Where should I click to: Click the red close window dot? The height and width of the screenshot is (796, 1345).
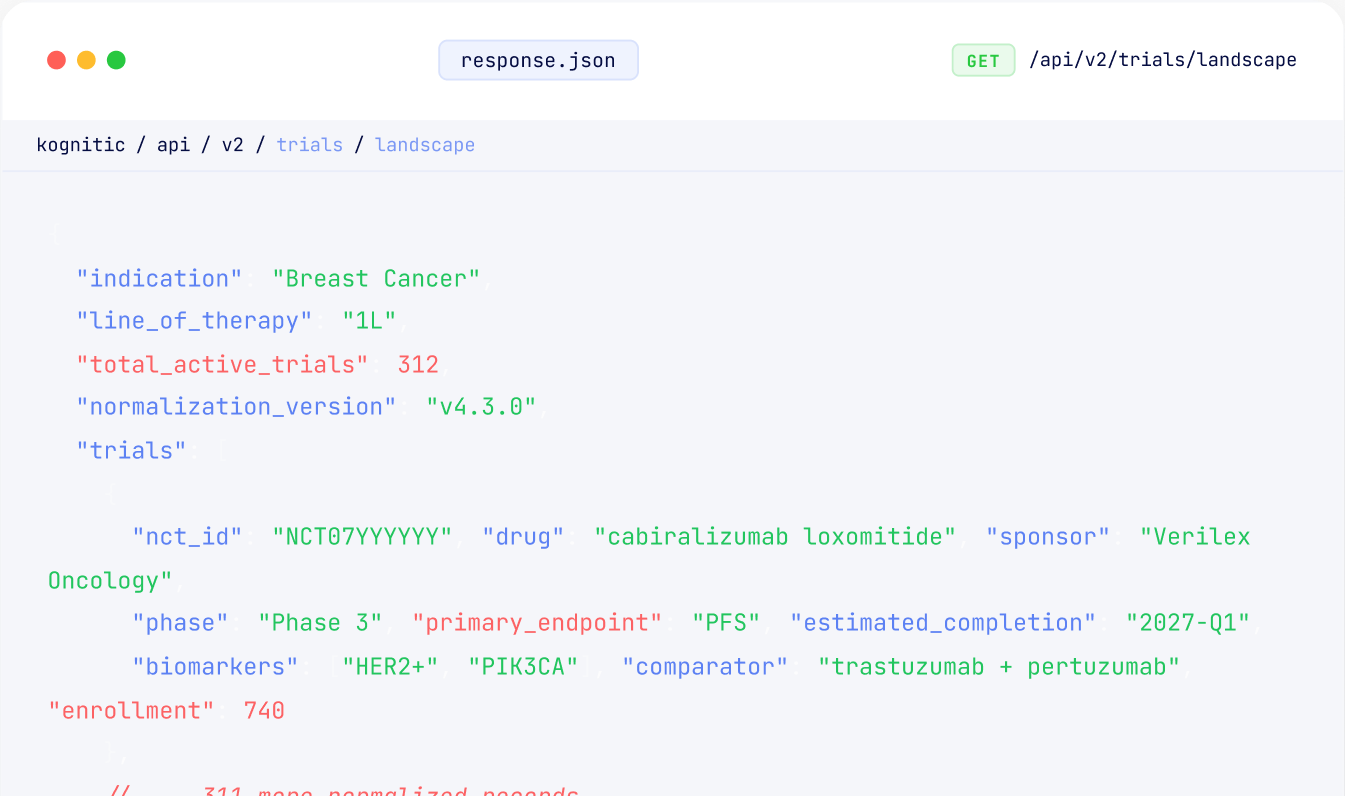click(56, 60)
